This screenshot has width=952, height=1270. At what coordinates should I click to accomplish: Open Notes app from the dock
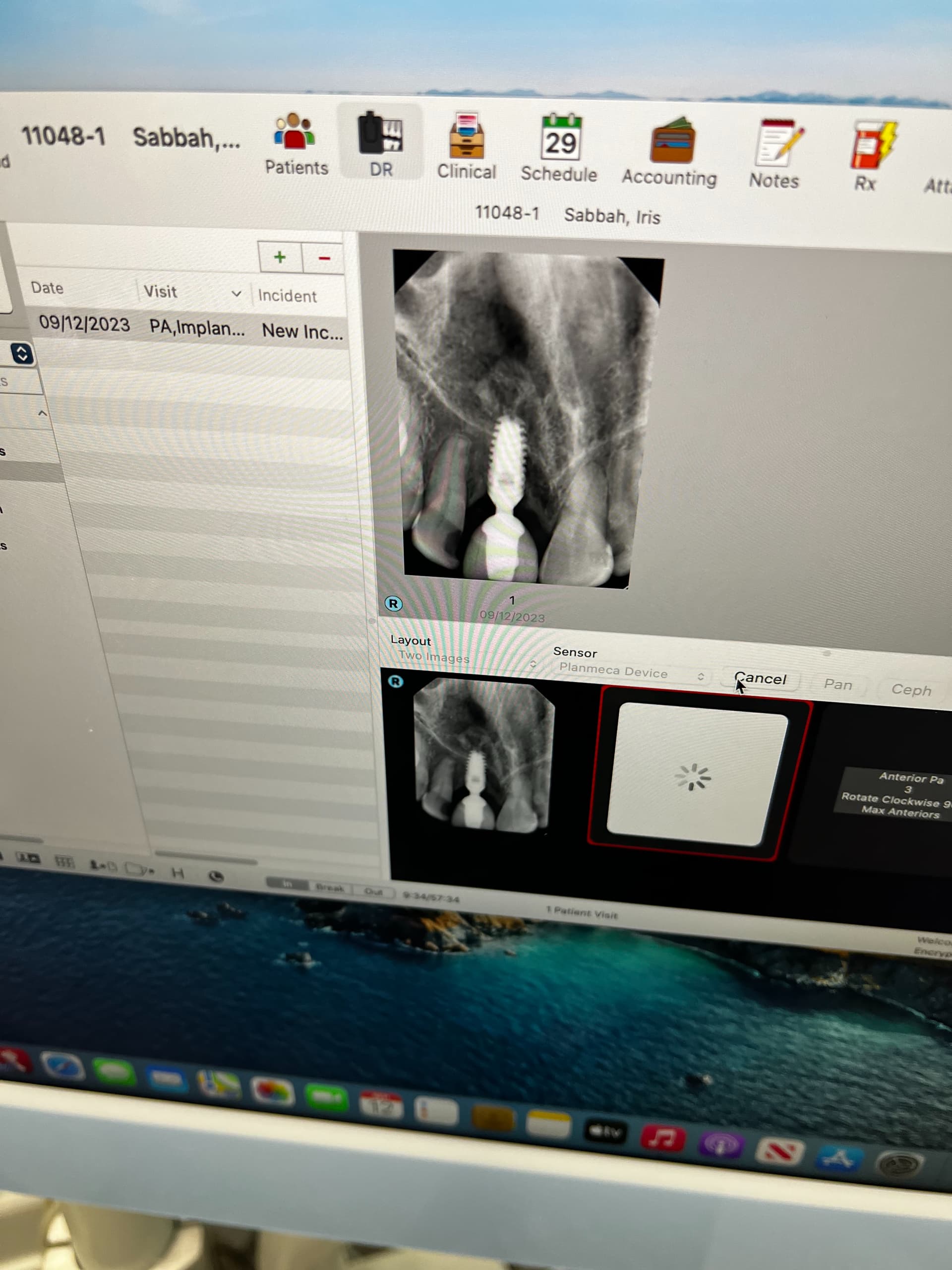[548, 1124]
